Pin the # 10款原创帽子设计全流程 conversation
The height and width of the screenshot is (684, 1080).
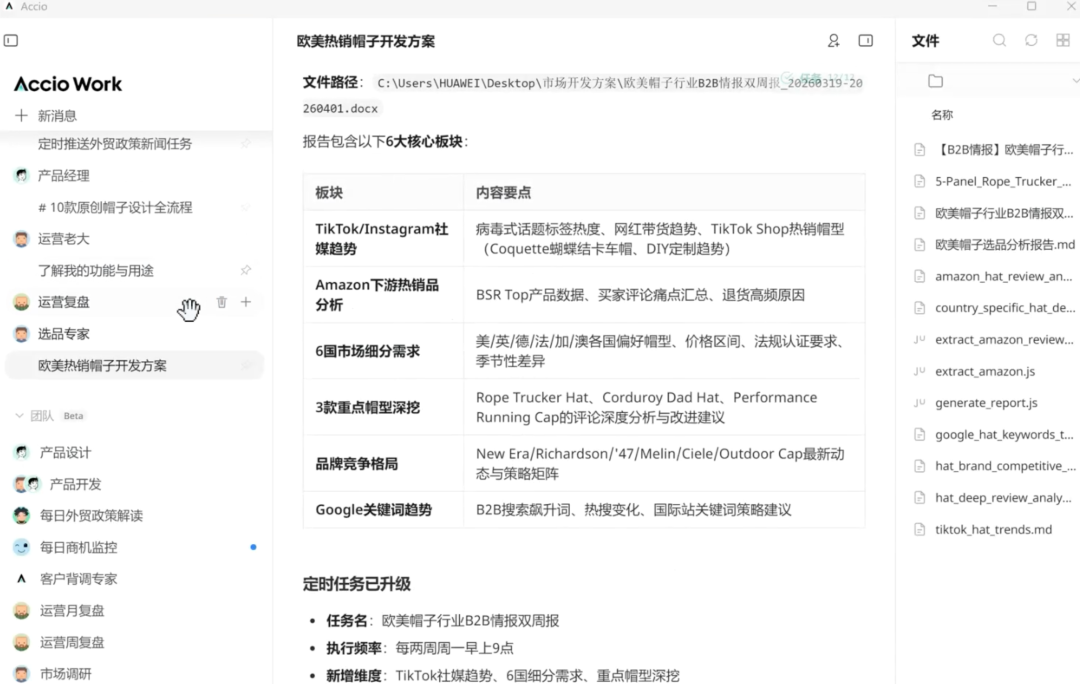[x=246, y=207]
